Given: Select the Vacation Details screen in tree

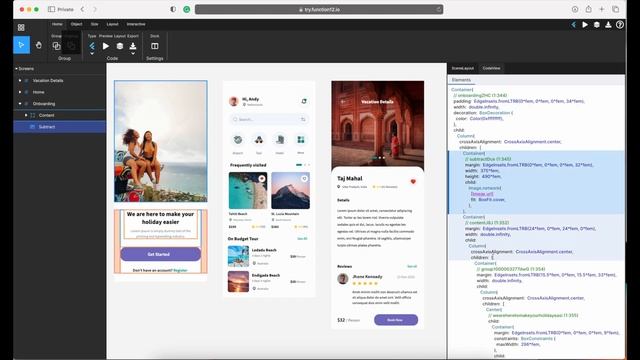Looking at the screenshot, I should coord(48,80).
